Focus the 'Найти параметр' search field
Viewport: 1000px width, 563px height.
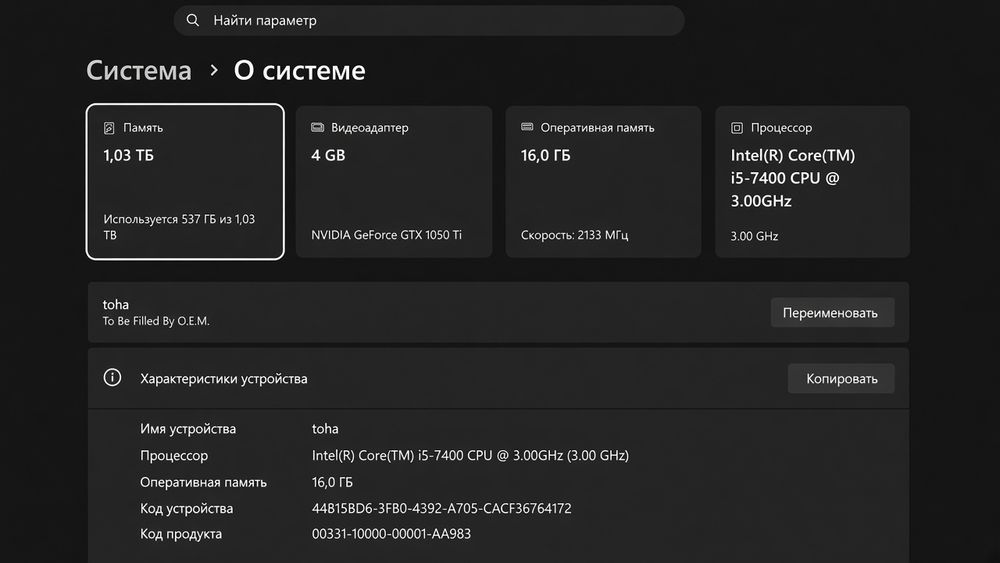tap(429, 20)
